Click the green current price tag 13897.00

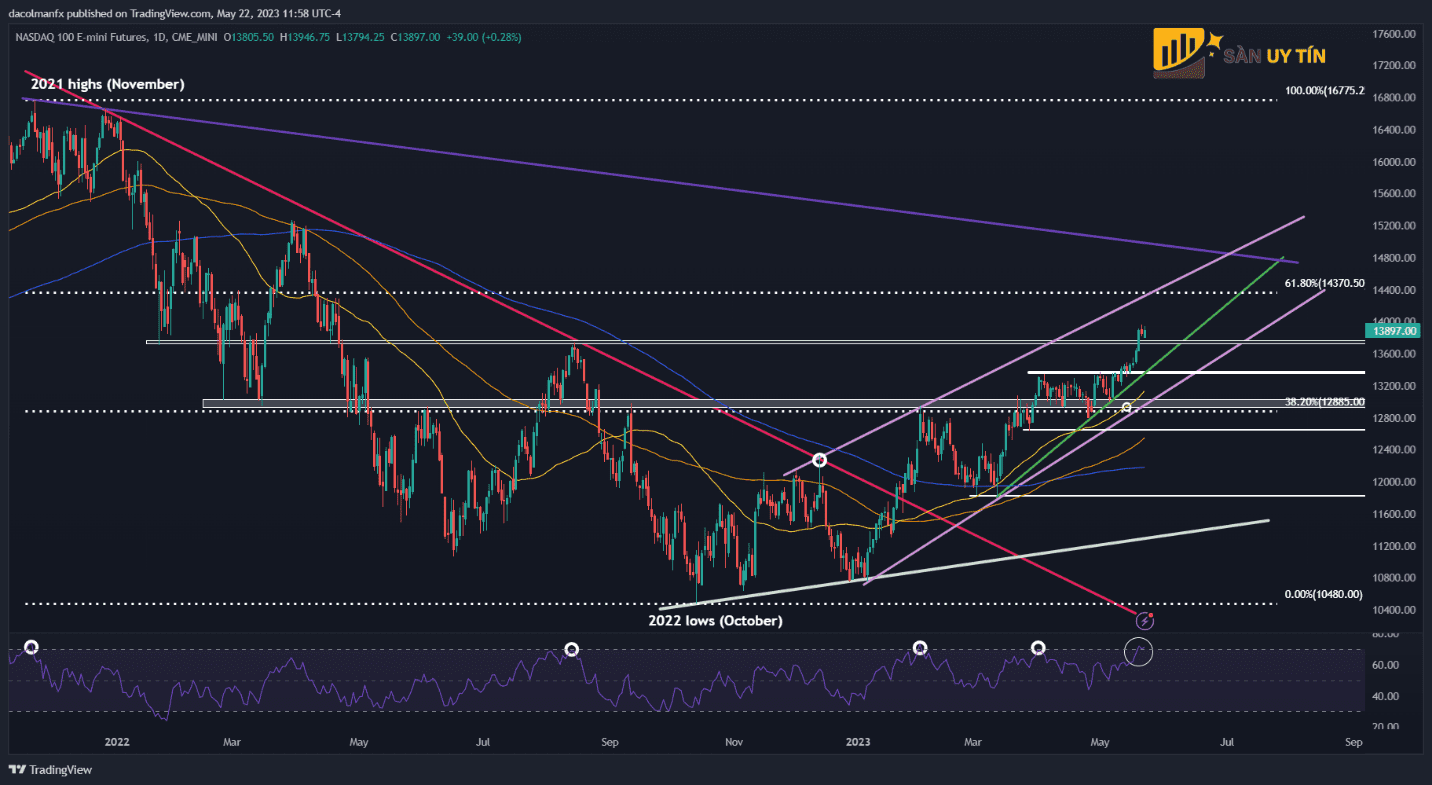tap(1391, 330)
